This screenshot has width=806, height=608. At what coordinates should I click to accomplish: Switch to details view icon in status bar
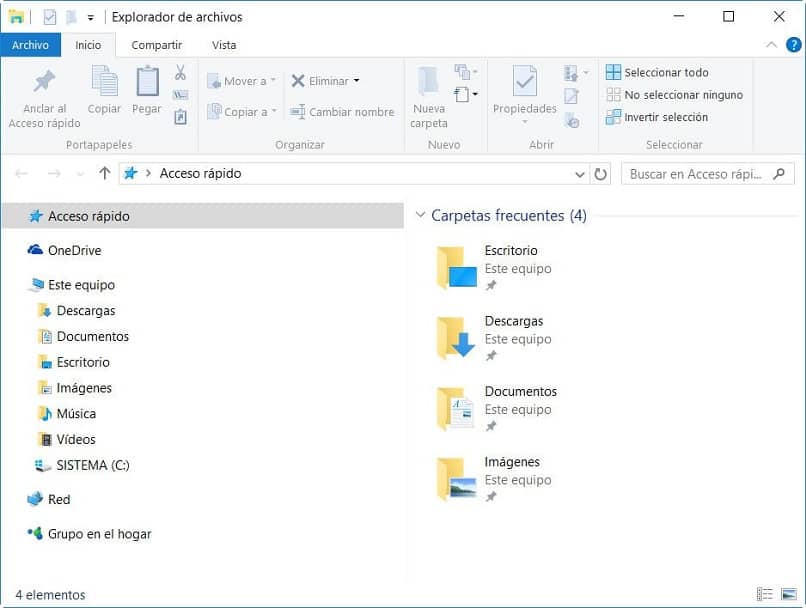(x=765, y=594)
